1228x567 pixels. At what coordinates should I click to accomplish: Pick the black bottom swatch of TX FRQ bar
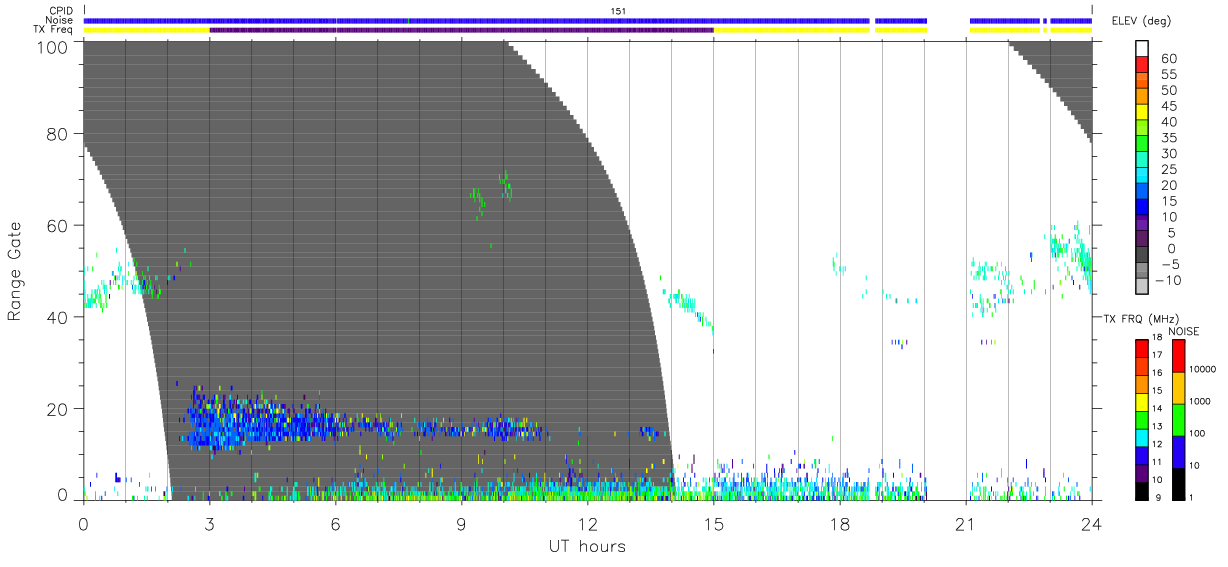(x=1142, y=490)
